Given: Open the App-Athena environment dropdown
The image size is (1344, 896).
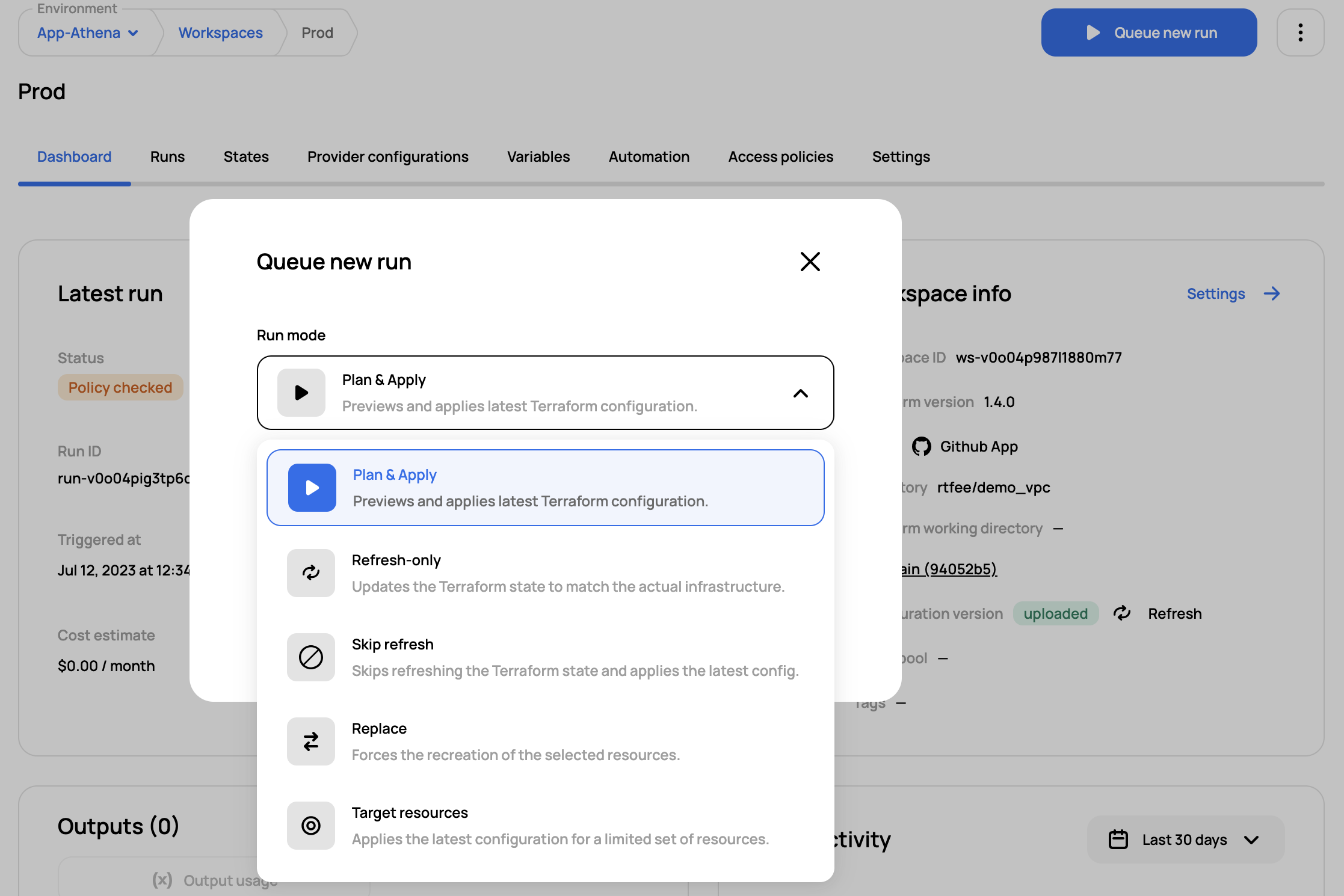Looking at the screenshot, I should (x=88, y=32).
